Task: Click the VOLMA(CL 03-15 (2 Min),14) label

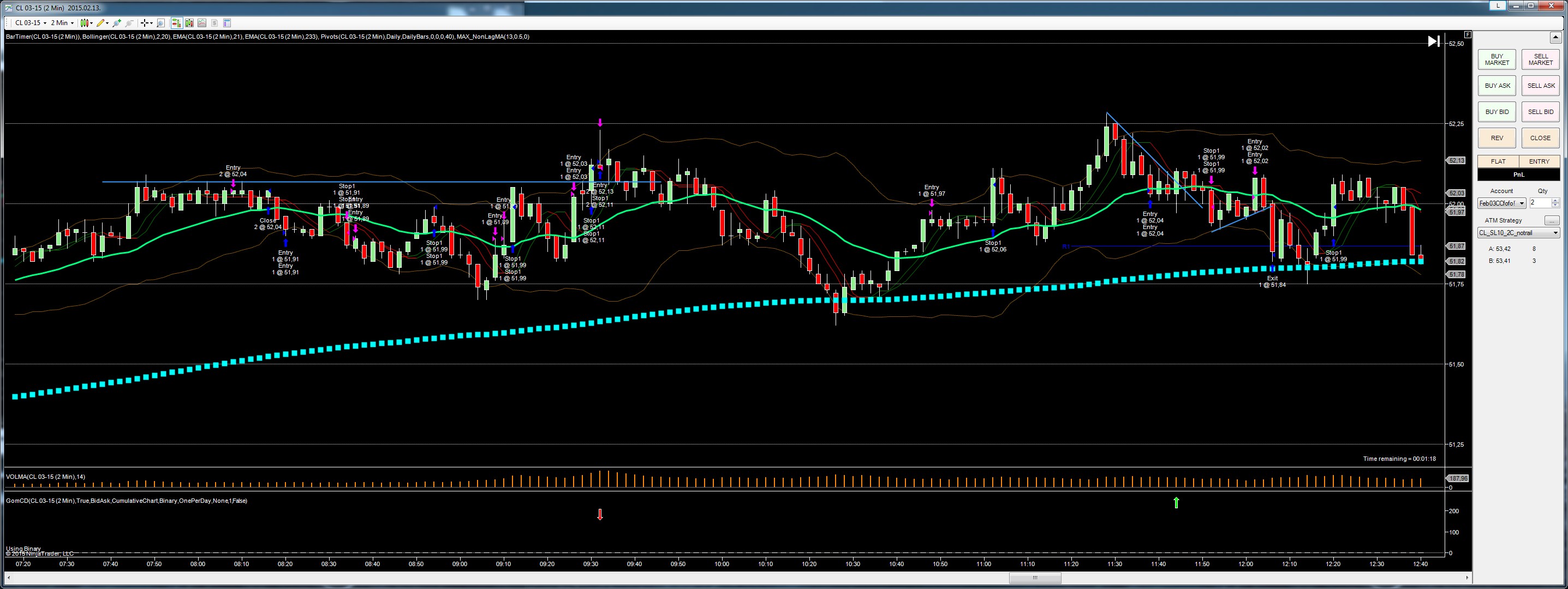Action: [x=46, y=477]
